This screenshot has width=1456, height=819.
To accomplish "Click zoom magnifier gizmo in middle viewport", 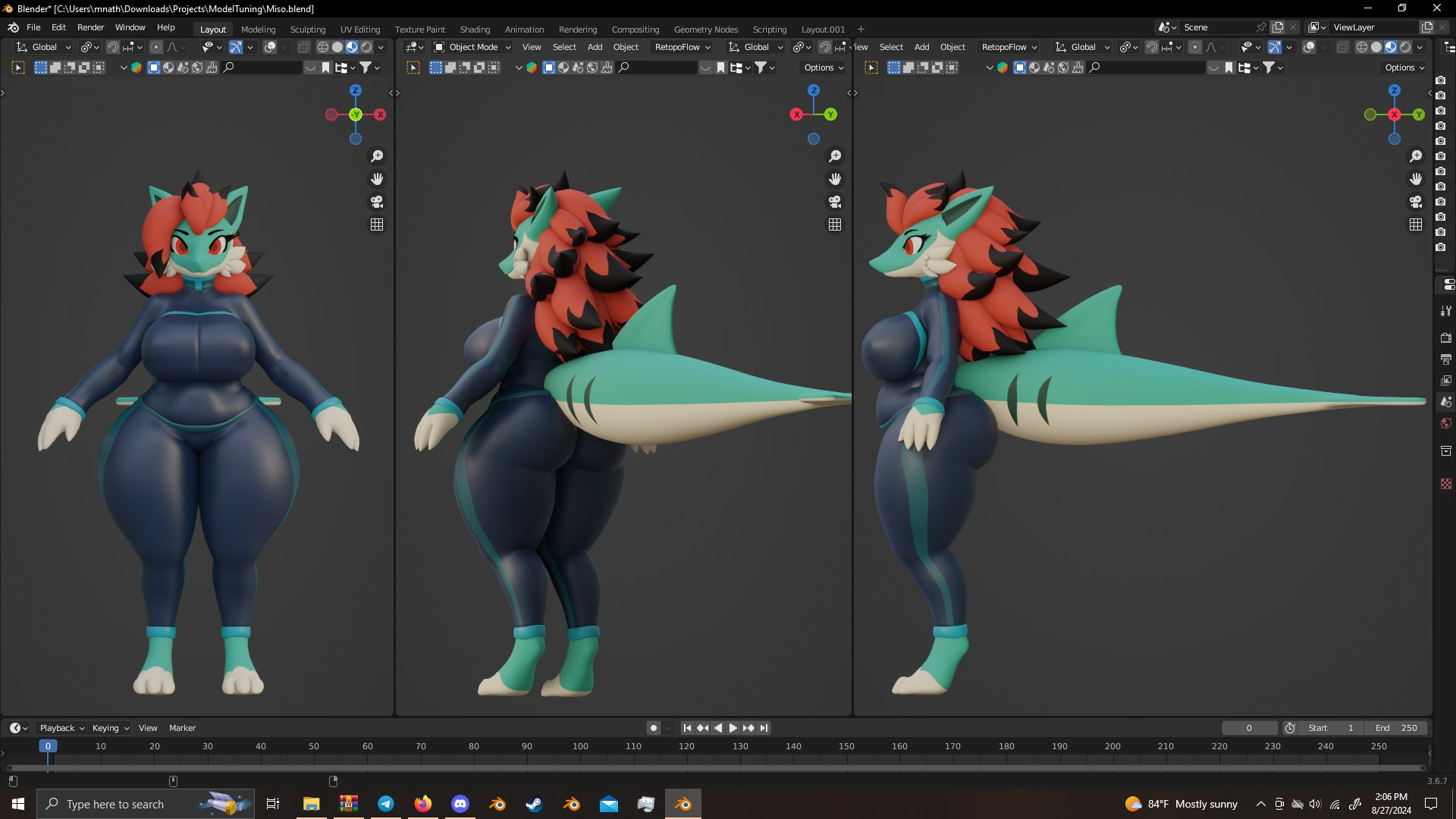I will click(835, 156).
